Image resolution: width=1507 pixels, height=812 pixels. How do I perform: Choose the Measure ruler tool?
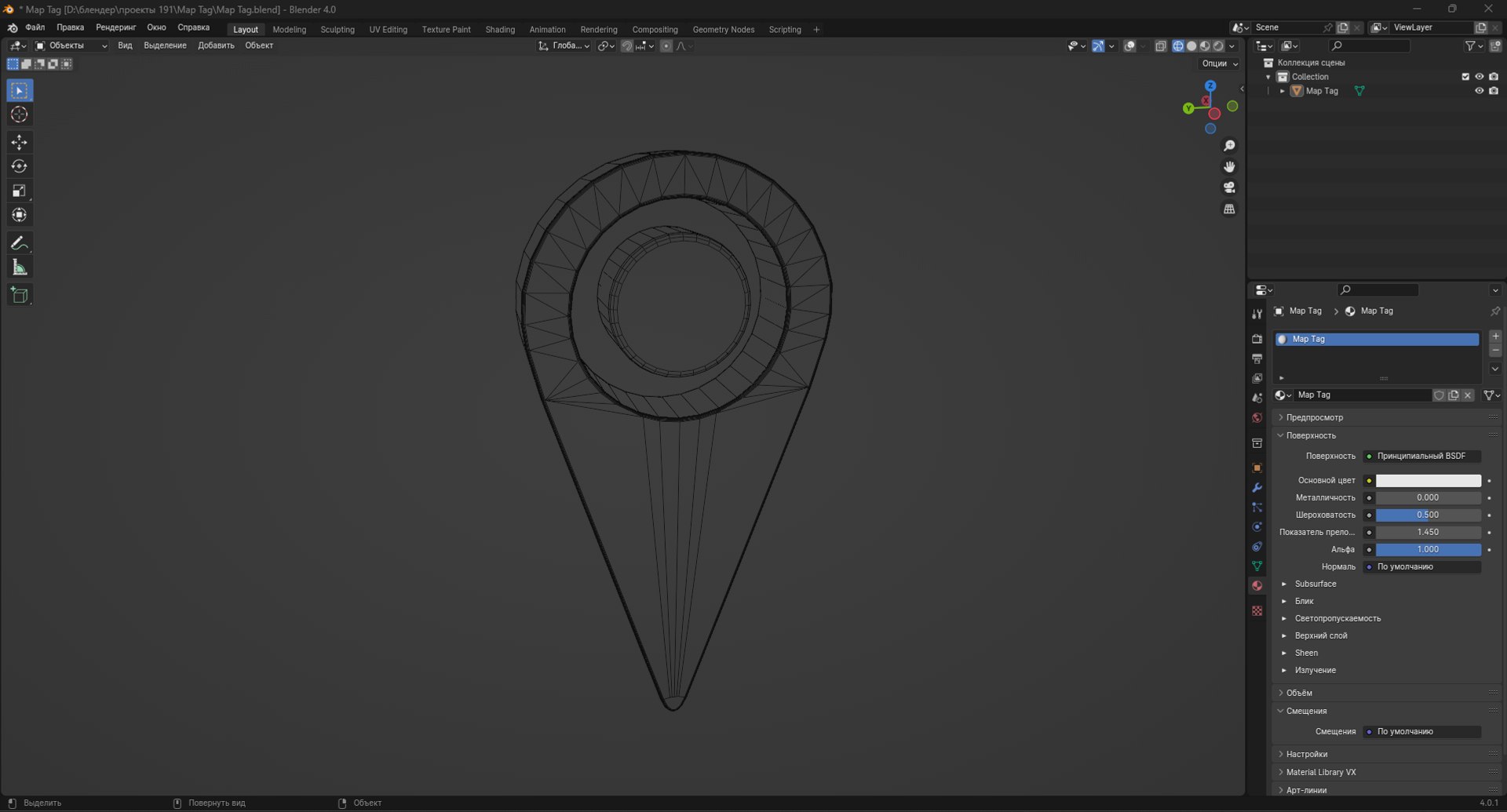20,268
